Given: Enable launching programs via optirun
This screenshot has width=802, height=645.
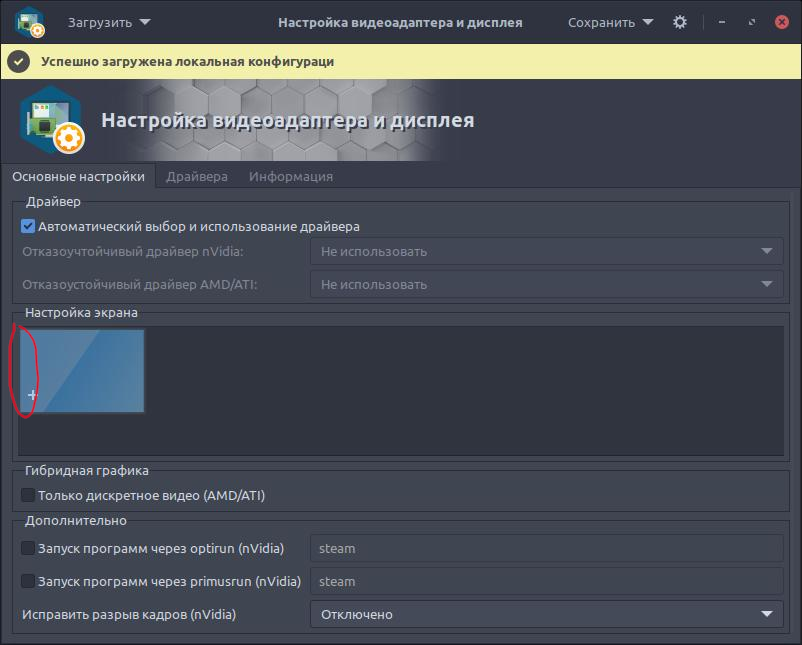Looking at the screenshot, I should [x=28, y=548].
